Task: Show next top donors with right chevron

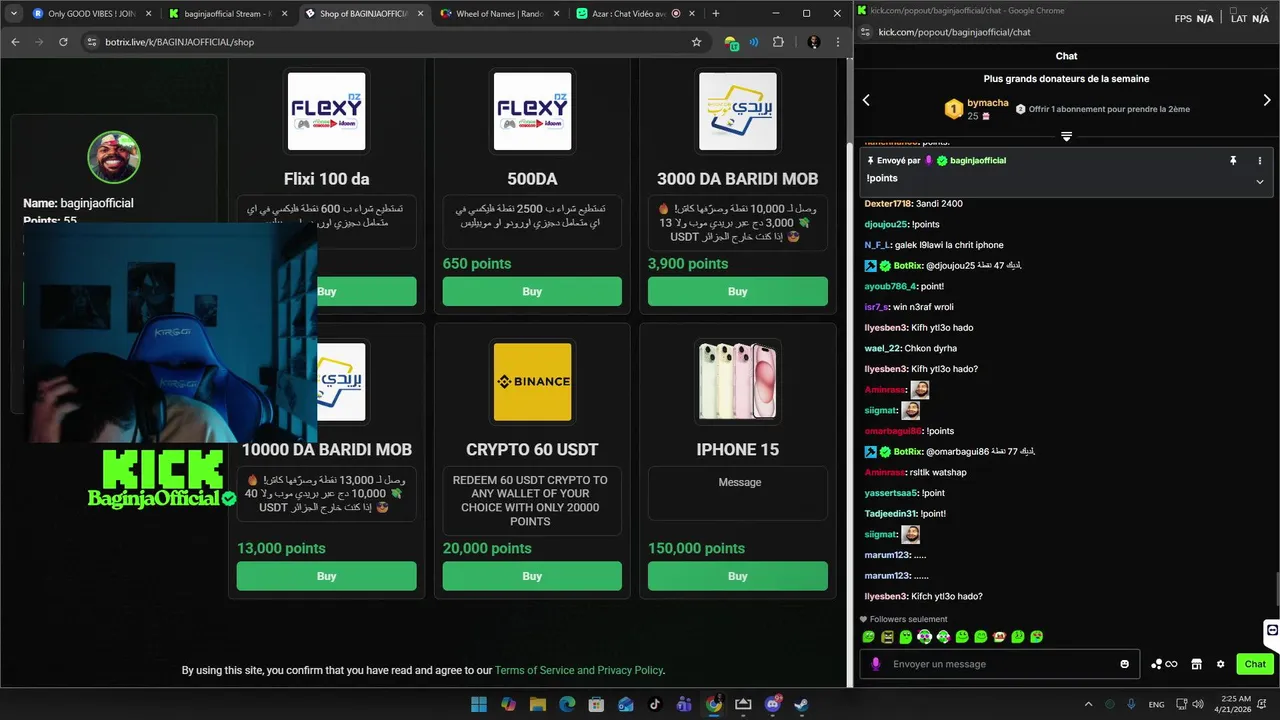Action: (x=1267, y=100)
